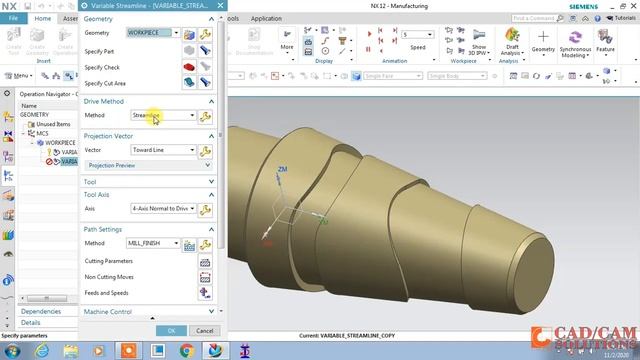Viewport: 640px width, 360px height.
Task: Switch to the Home tab
Action: click(x=42, y=18)
